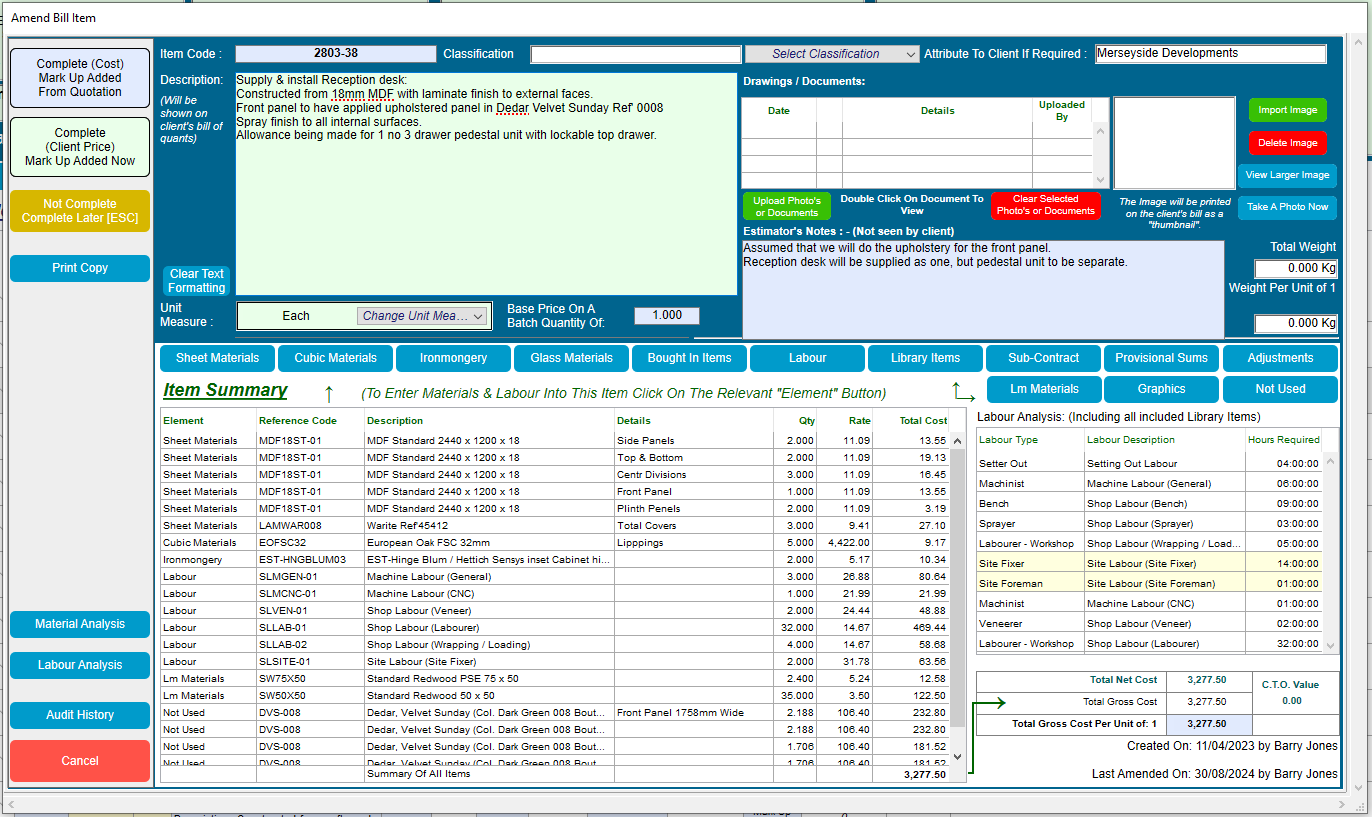Image resolution: width=1372 pixels, height=817 pixels.
Task: Click the Delete Image button
Action: (x=1287, y=142)
